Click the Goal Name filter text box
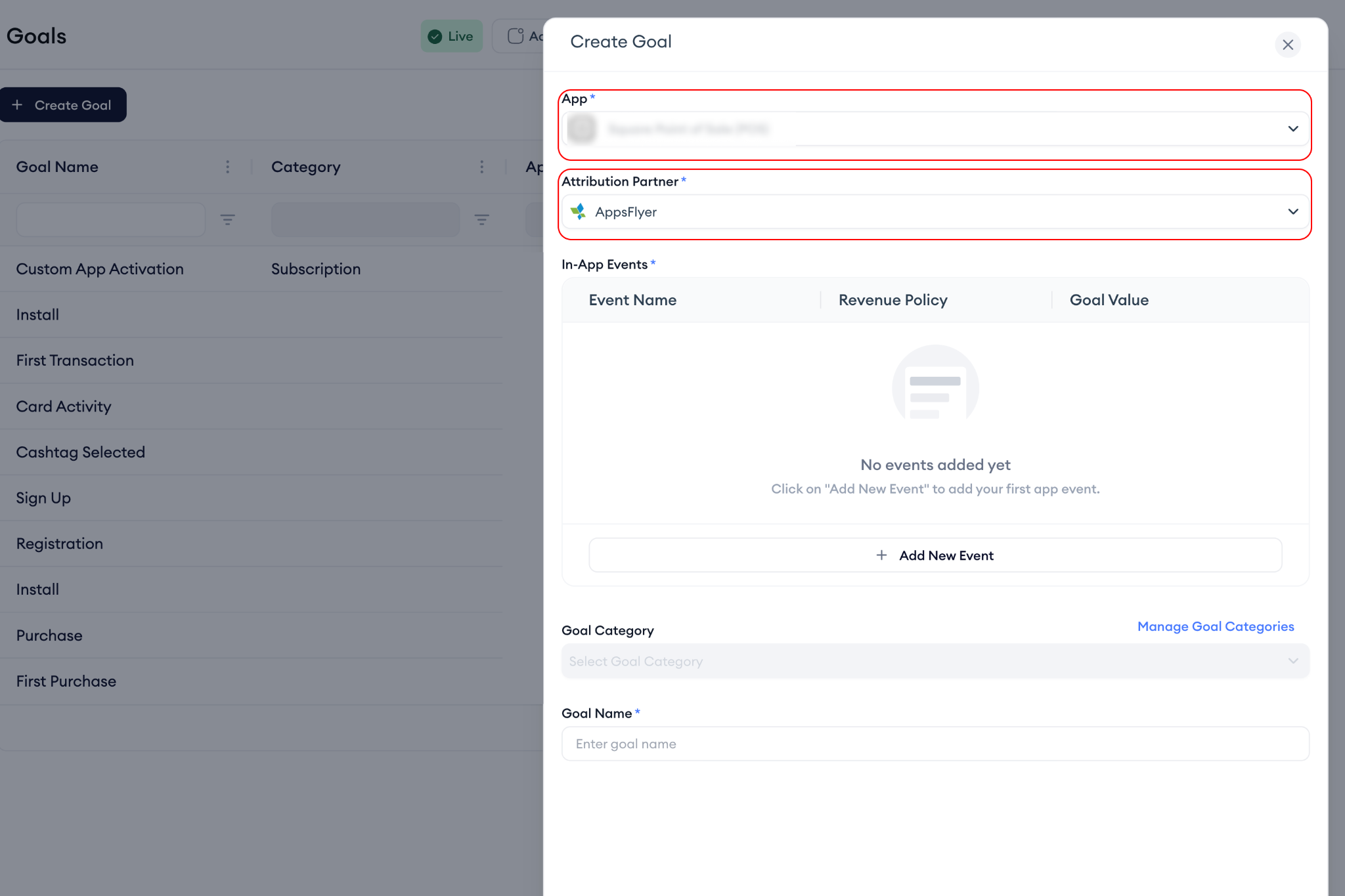 tap(110, 219)
